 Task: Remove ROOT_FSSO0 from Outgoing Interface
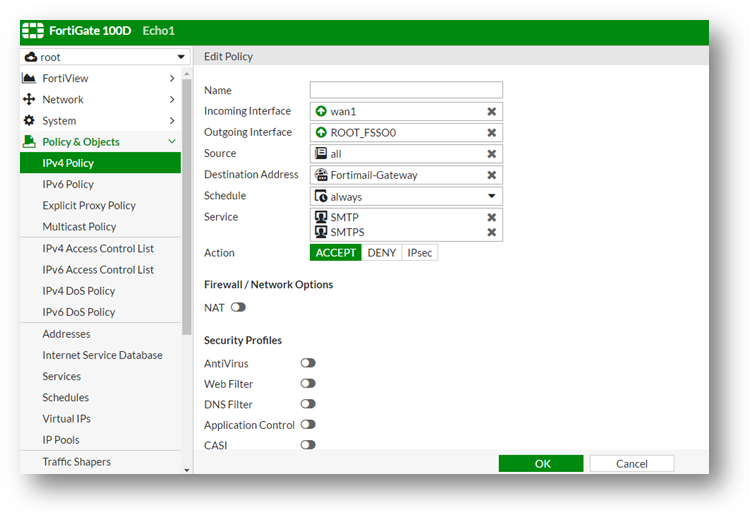click(491, 132)
